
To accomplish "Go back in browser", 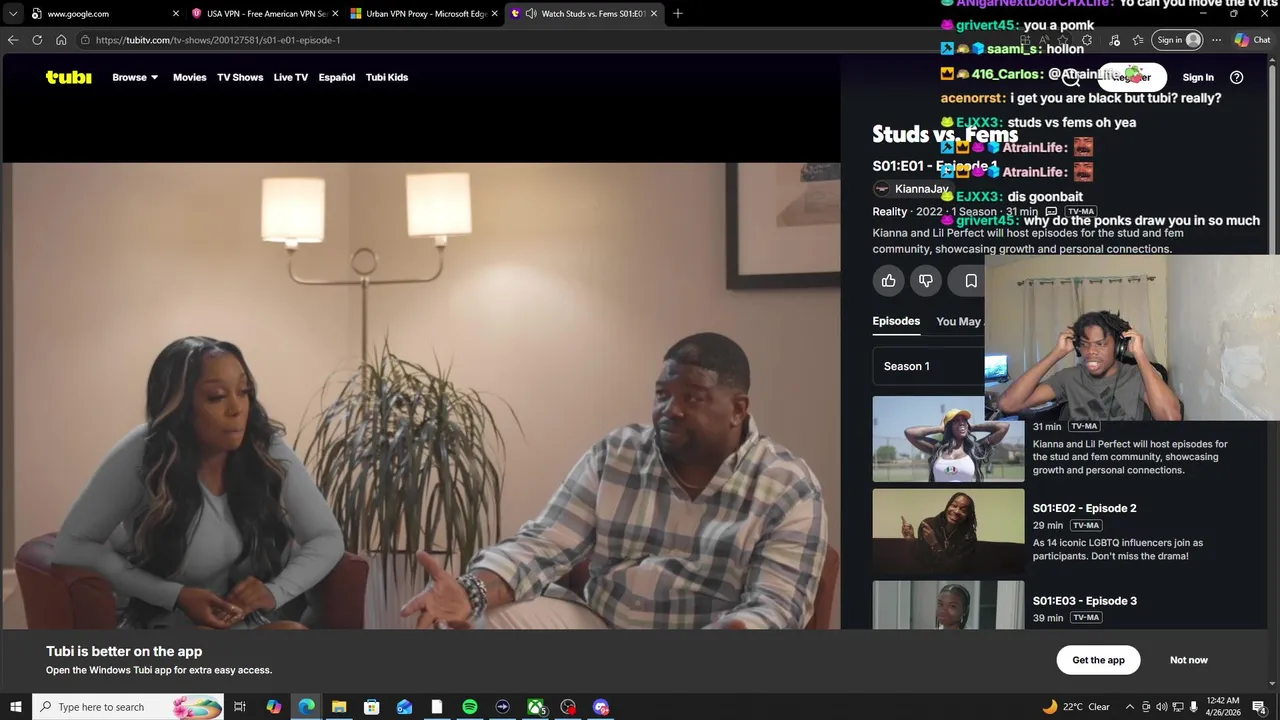I will pos(13,40).
